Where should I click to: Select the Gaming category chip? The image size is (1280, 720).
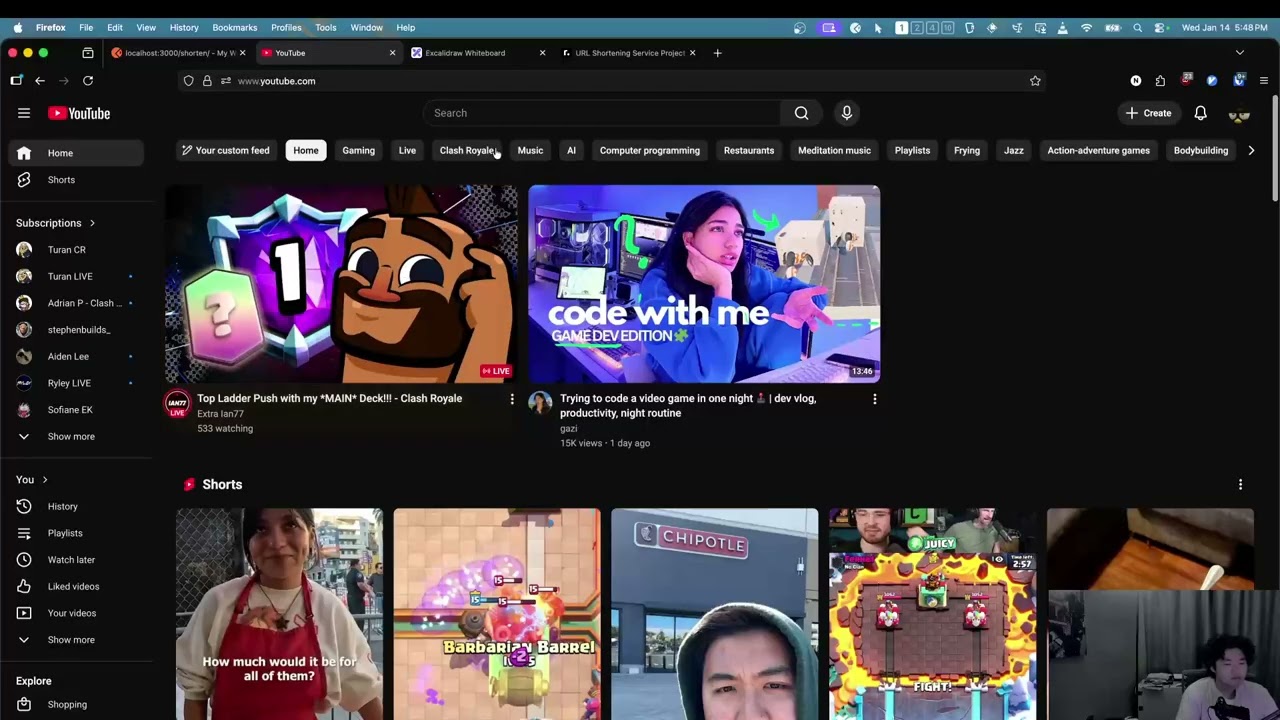[358, 151]
